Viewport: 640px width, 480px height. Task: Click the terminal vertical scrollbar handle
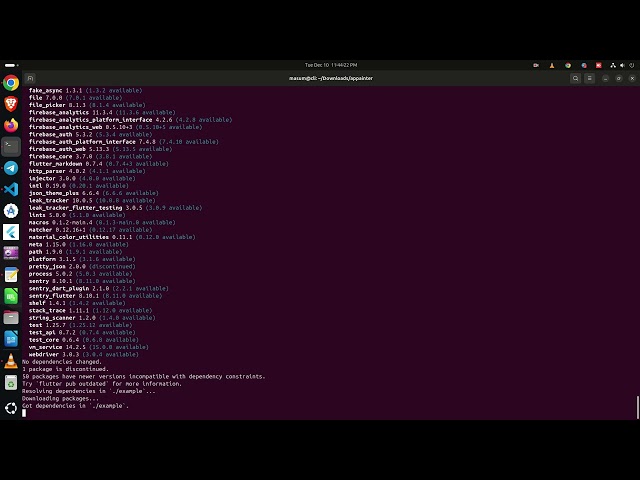[637, 407]
